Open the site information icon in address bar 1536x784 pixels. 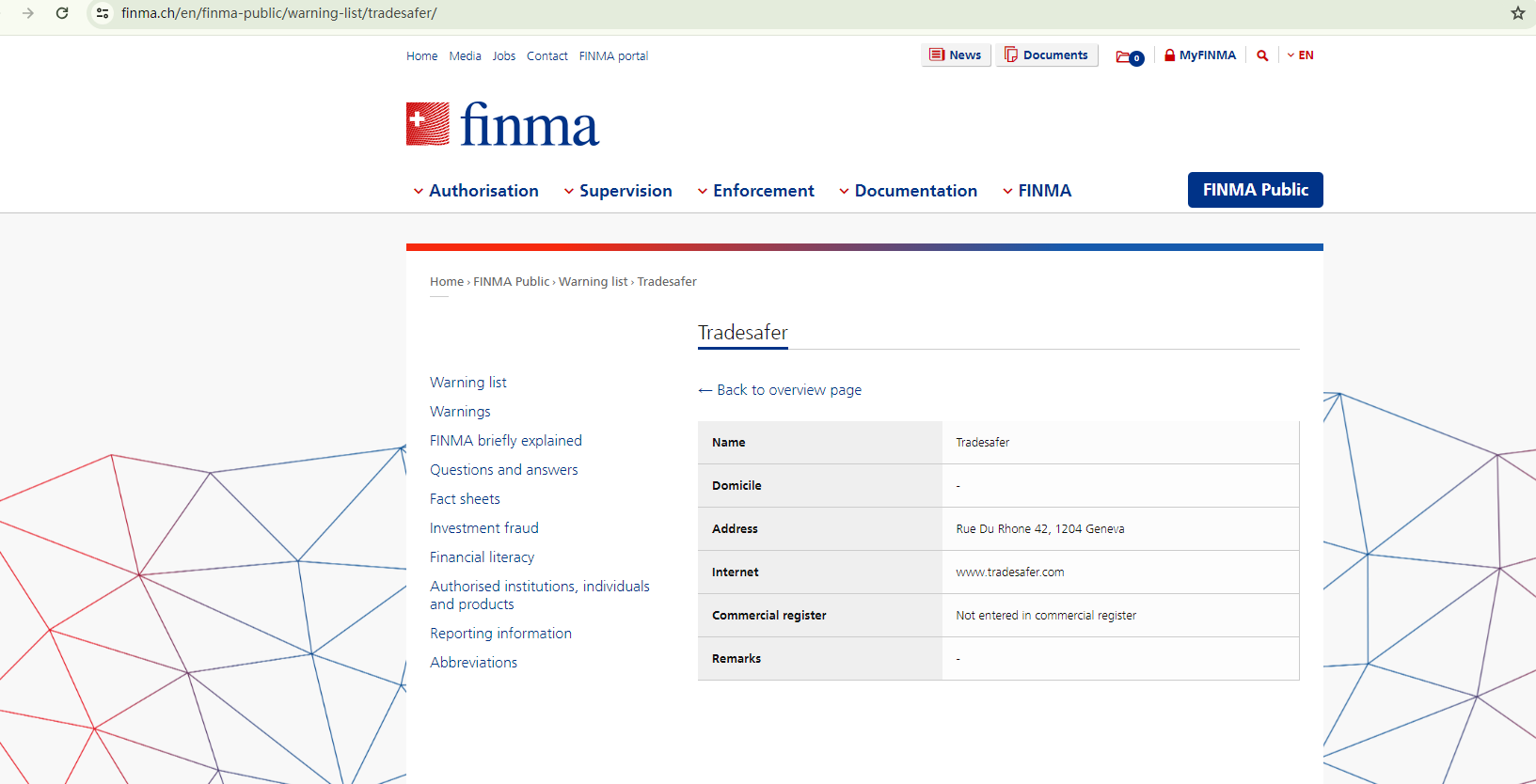point(103,13)
